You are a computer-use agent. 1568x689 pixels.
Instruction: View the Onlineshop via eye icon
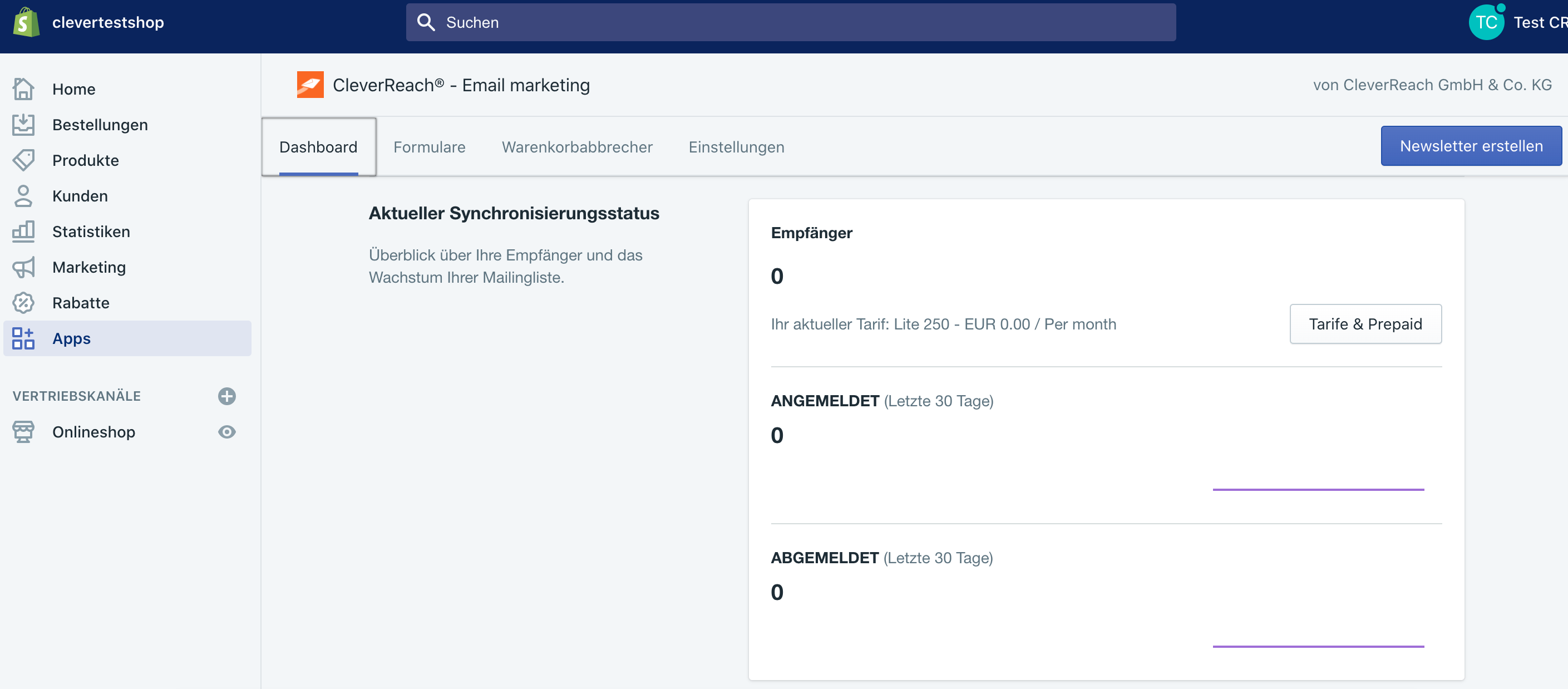pyautogui.click(x=227, y=431)
